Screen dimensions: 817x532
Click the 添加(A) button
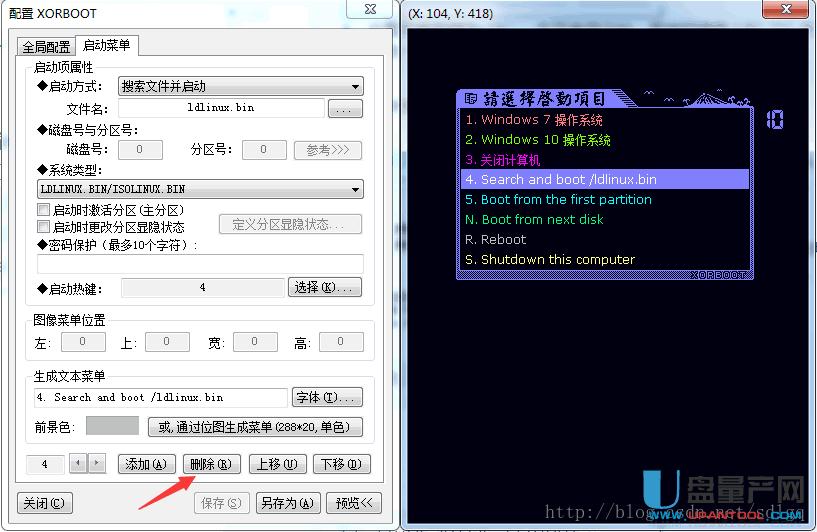(x=147, y=464)
